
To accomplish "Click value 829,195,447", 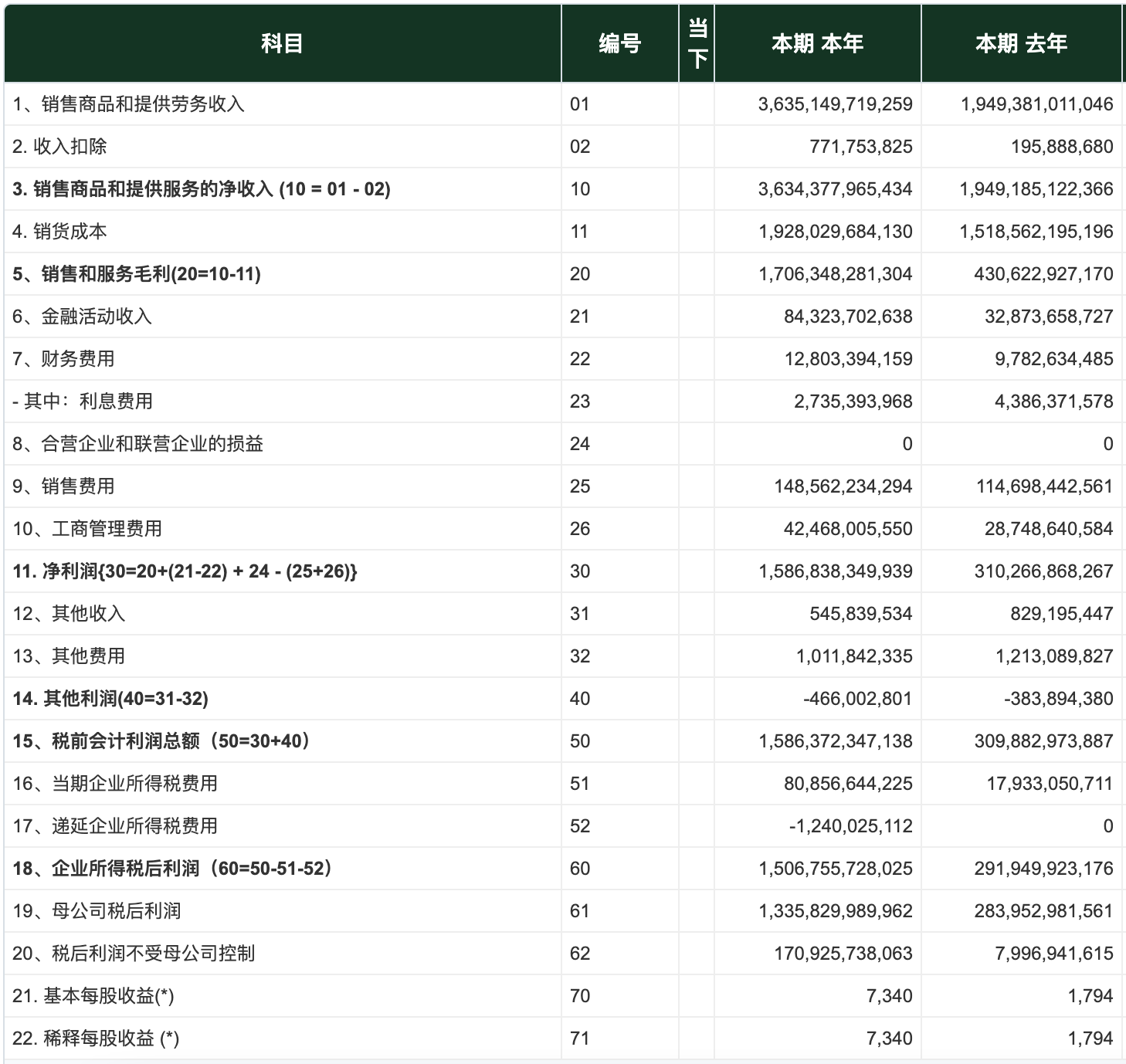I will (1062, 614).
